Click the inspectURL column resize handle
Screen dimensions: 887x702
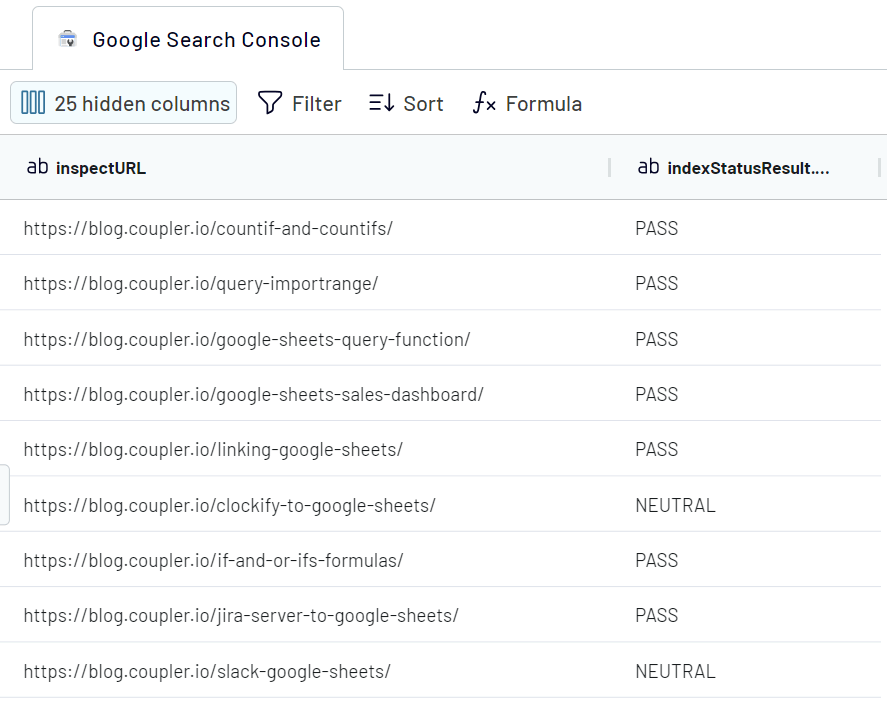click(x=609, y=167)
